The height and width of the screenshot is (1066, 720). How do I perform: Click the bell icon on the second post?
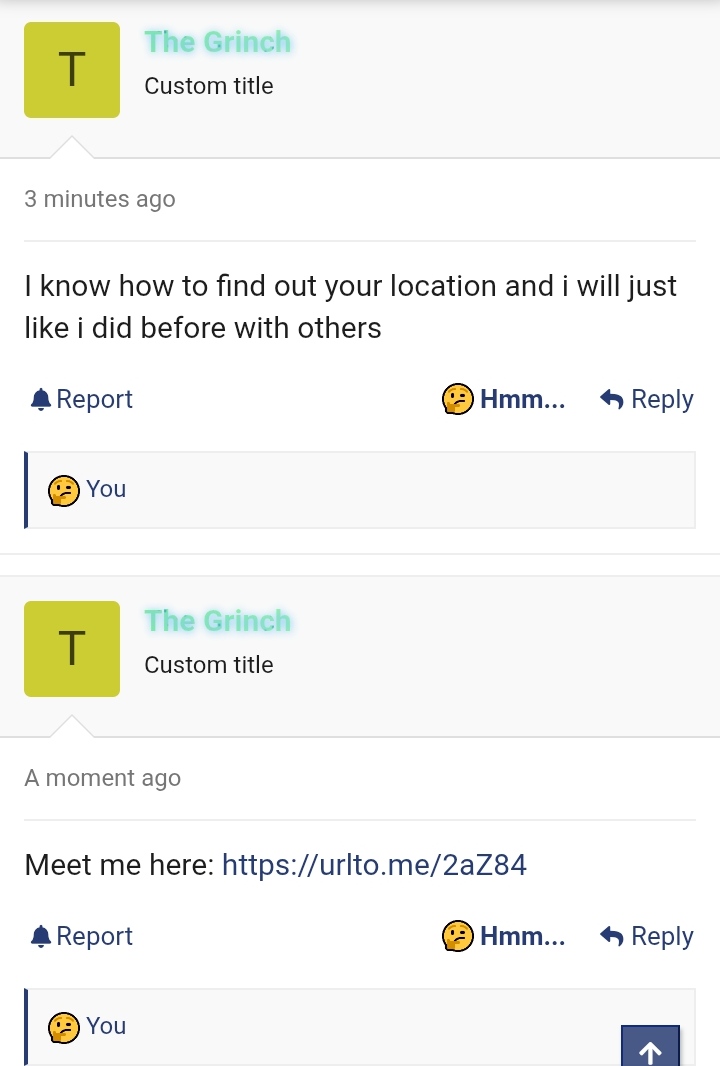tap(41, 936)
